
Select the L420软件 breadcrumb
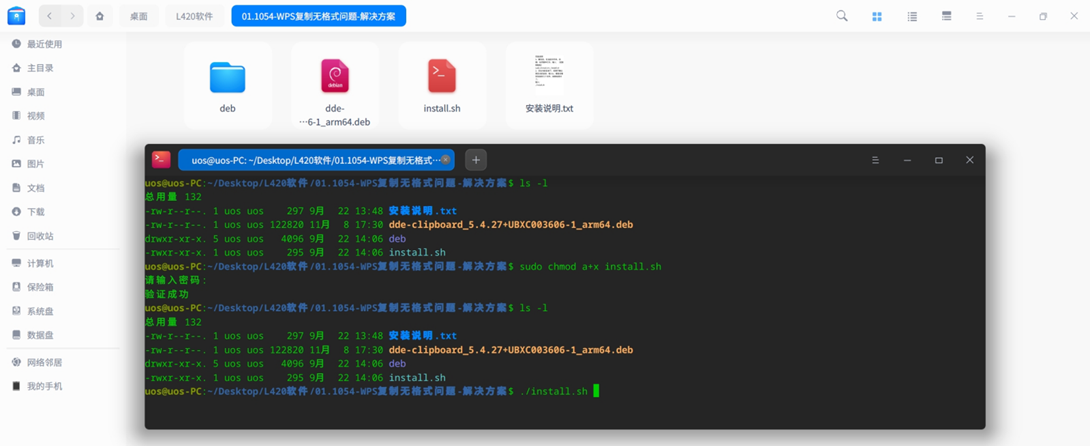tap(194, 16)
